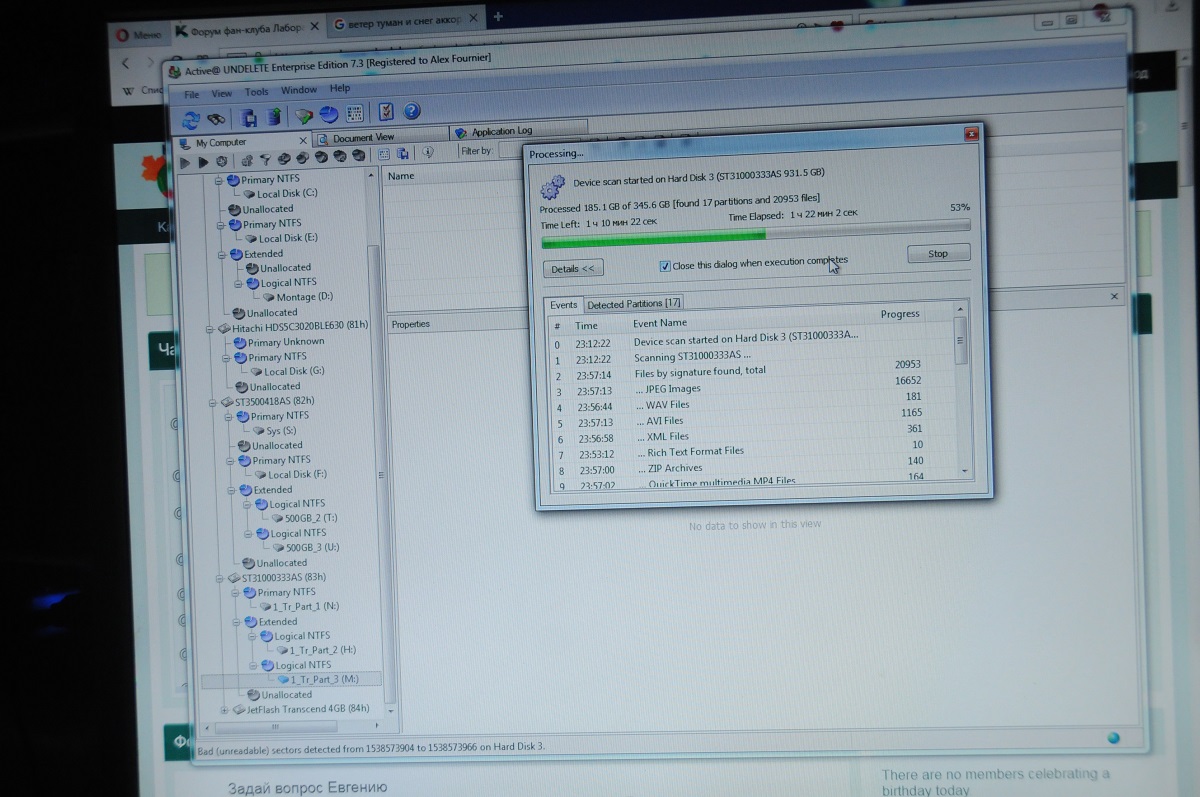Sort by the Event Name column header
Screen dimensions: 1200x797
(x=660, y=324)
